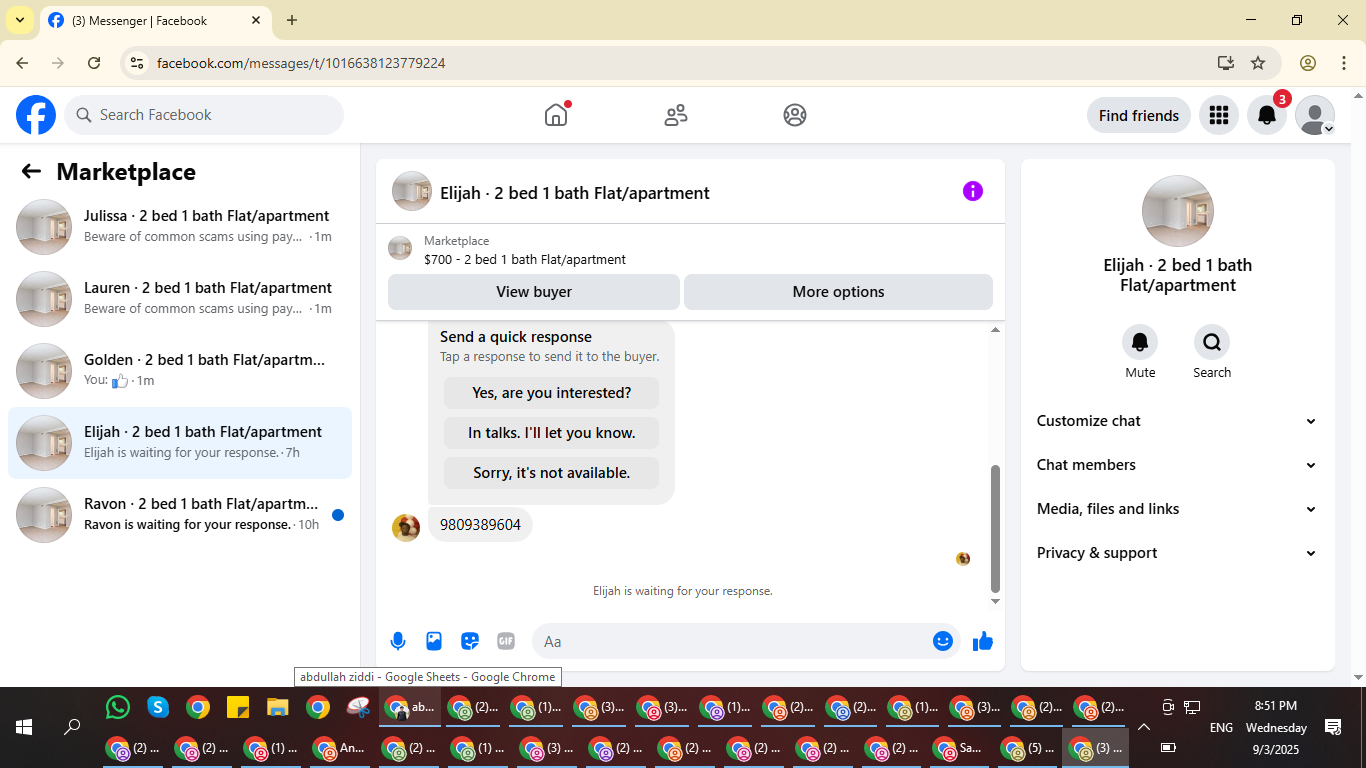
Task: Expand the Chat members section
Action: tap(1178, 465)
